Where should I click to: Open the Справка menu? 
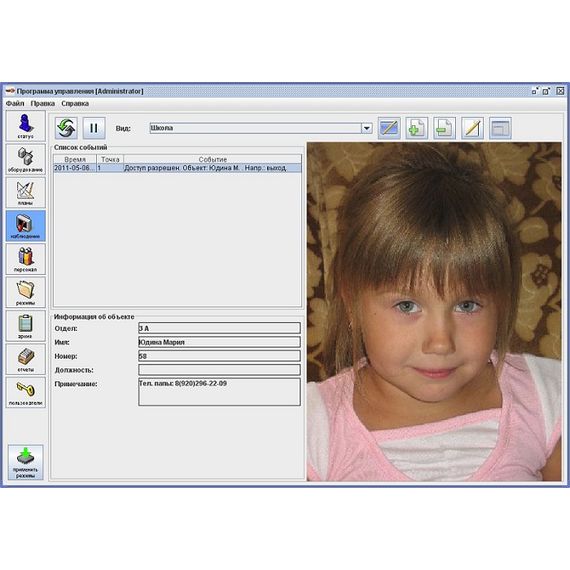click(x=75, y=104)
